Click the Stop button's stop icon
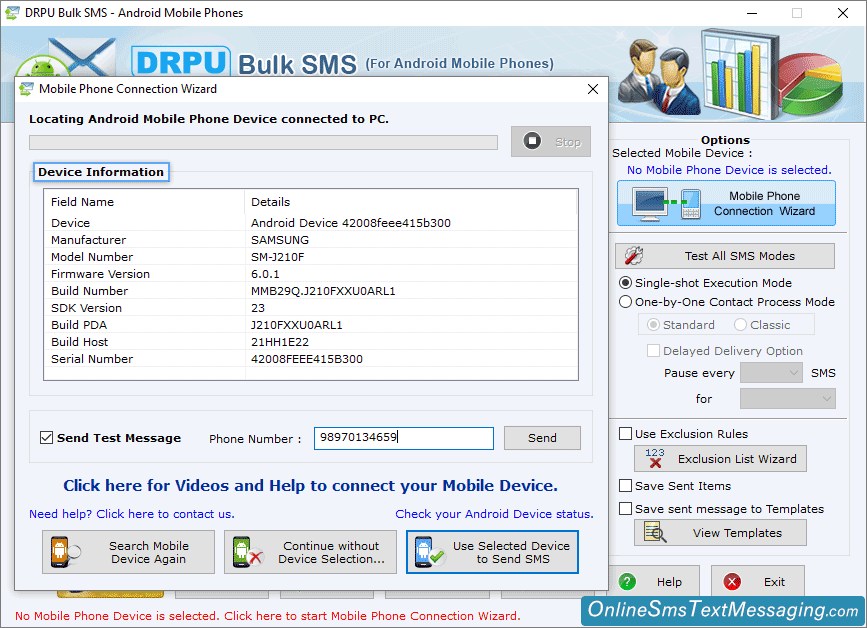The height and width of the screenshot is (628, 867). (x=532, y=141)
